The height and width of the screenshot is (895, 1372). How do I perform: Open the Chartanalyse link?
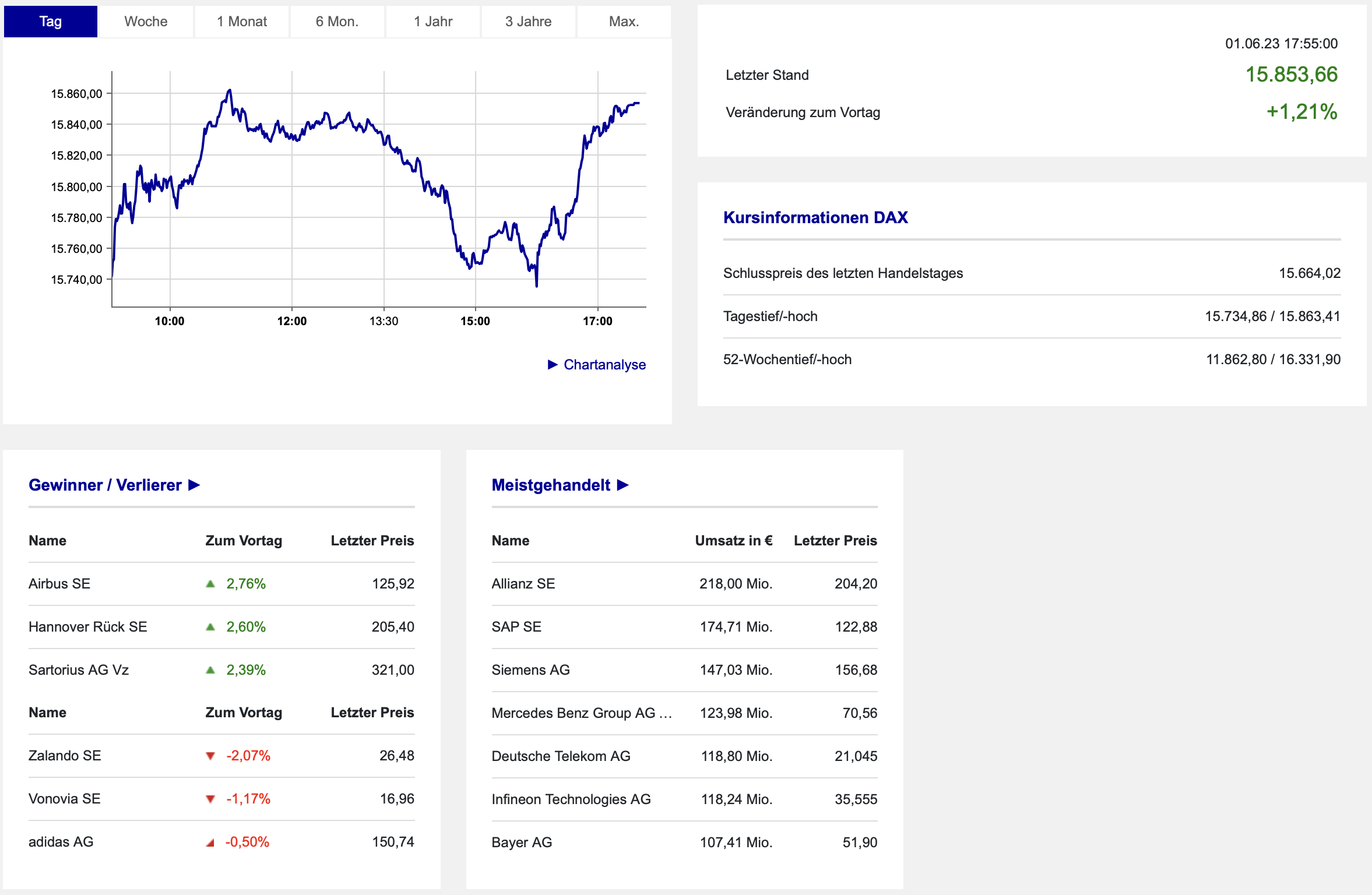[604, 365]
